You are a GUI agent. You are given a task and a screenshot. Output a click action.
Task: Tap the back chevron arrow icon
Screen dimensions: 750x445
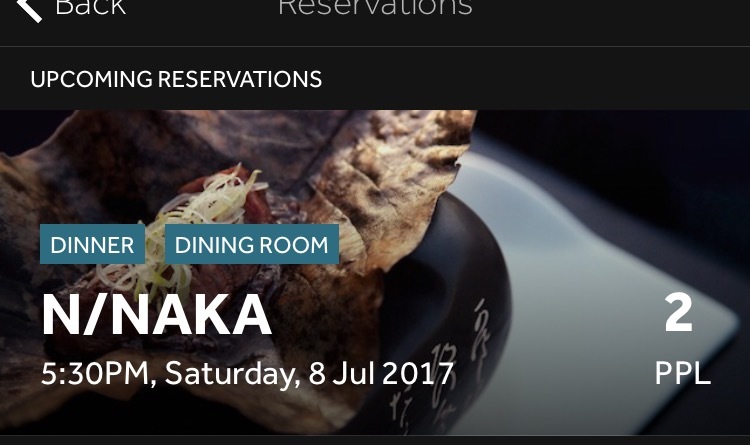click(30, 10)
